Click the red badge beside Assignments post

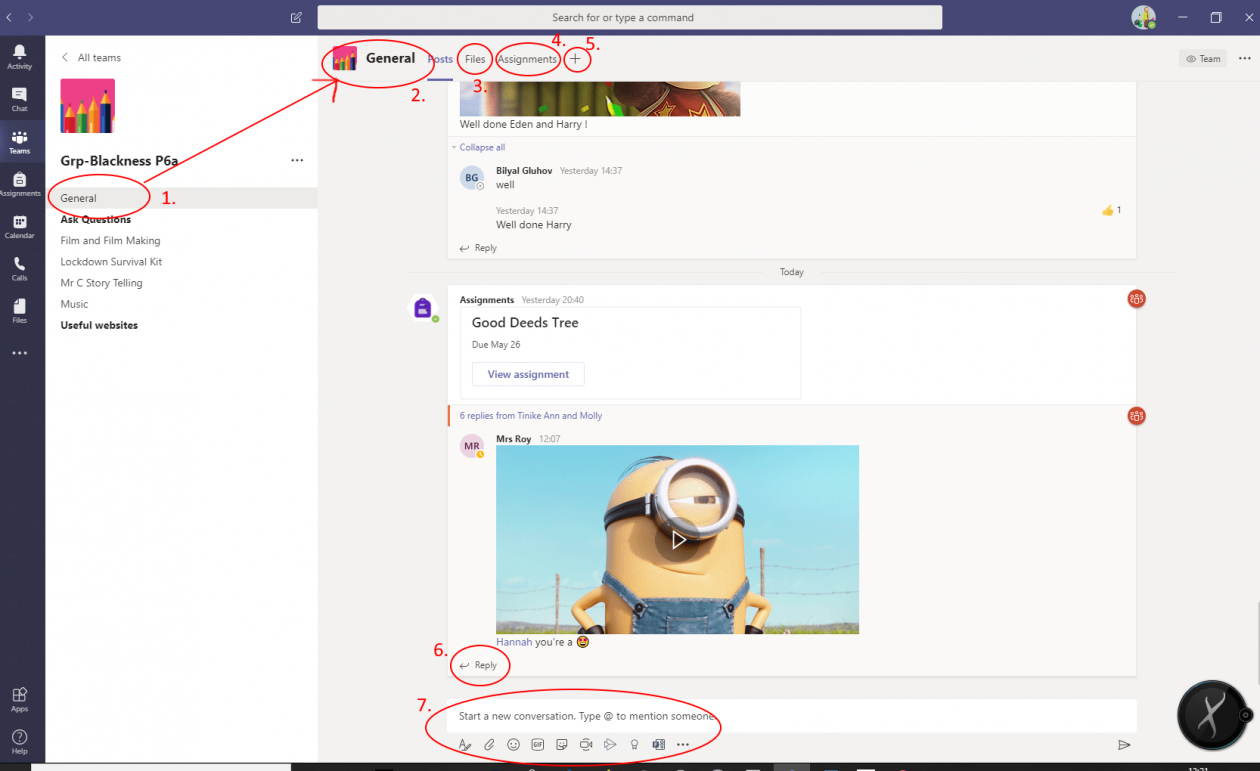1136,298
